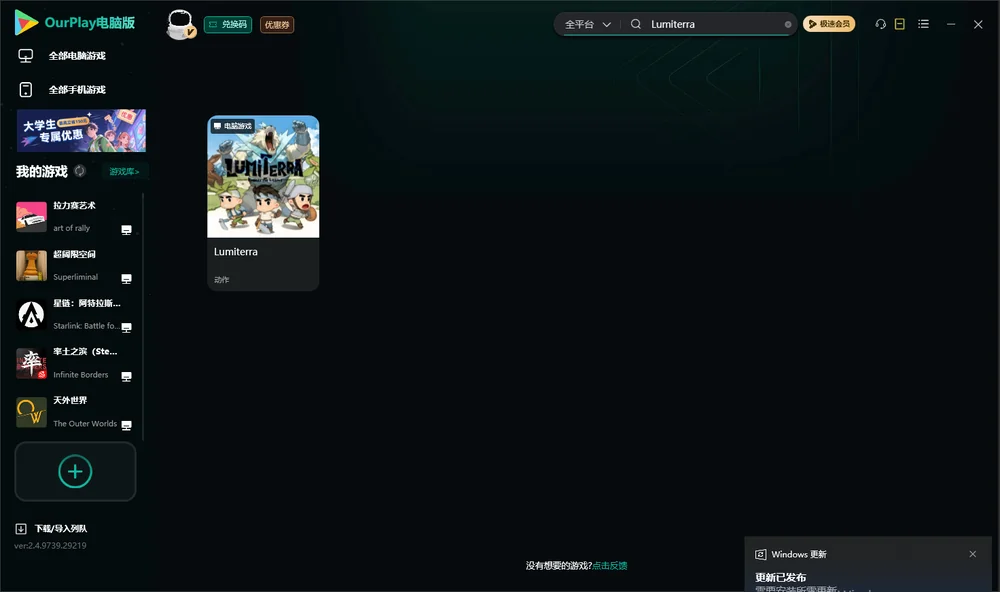1000x592 pixels.
Task: Click the 动作 genre tag on Lumiterra card
Action: (x=221, y=279)
